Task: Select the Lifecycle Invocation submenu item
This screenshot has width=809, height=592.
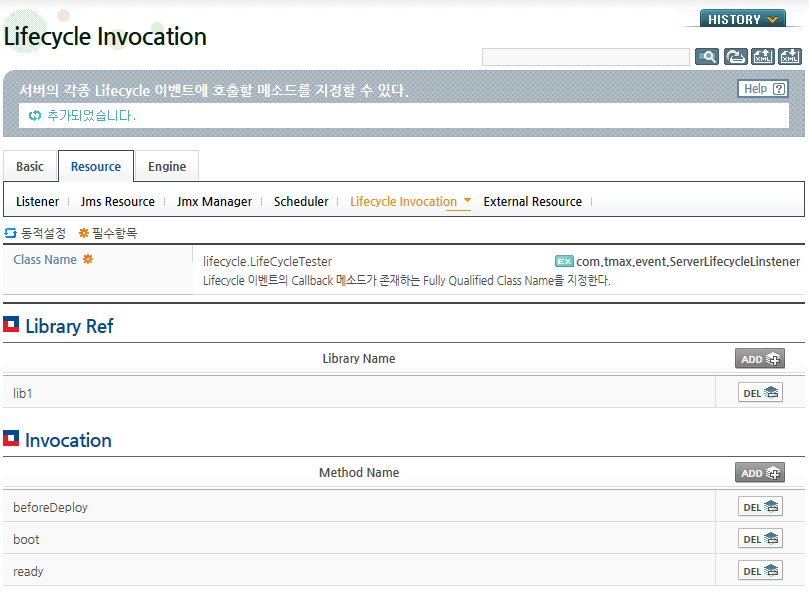Action: click(x=403, y=201)
